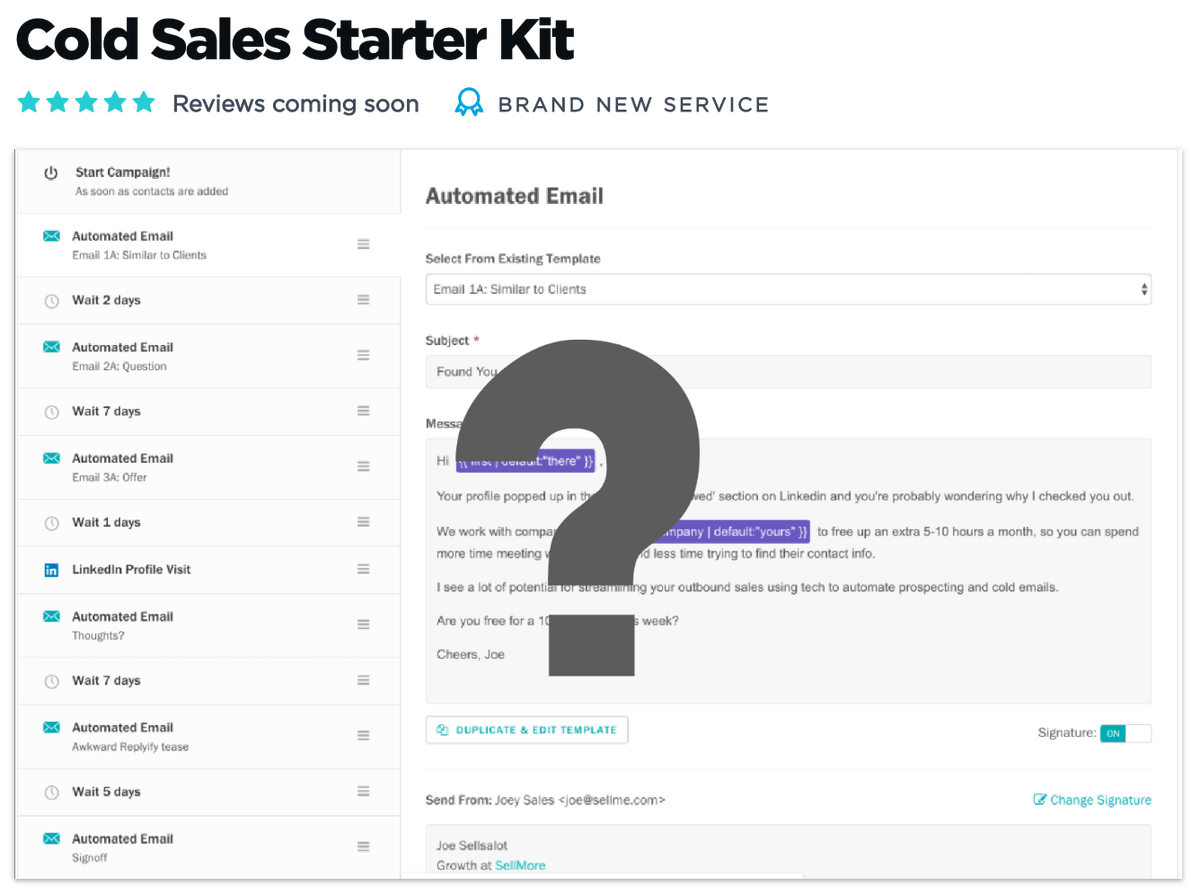The image size is (1200, 895).
Task: Click inside the message body text area
Action: [x=788, y=570]
